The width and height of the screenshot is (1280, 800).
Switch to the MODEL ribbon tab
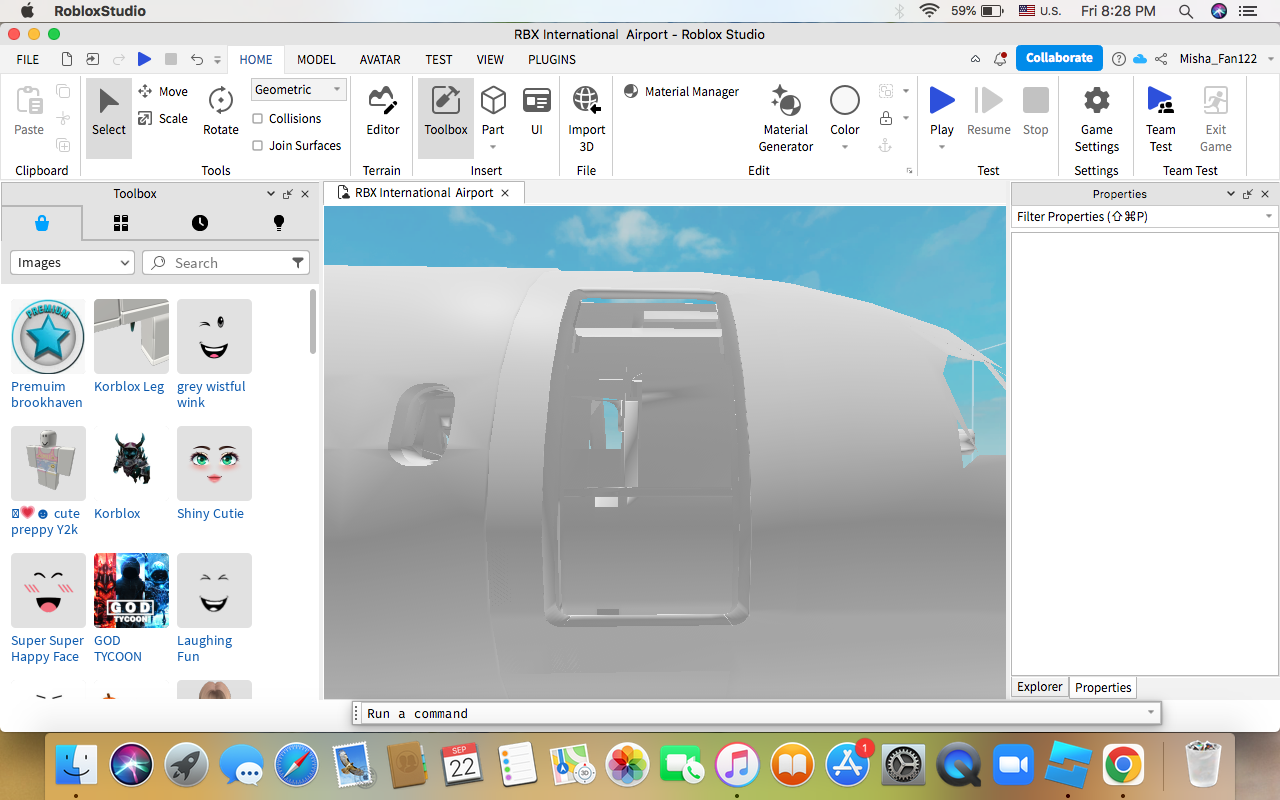point(316,59)
